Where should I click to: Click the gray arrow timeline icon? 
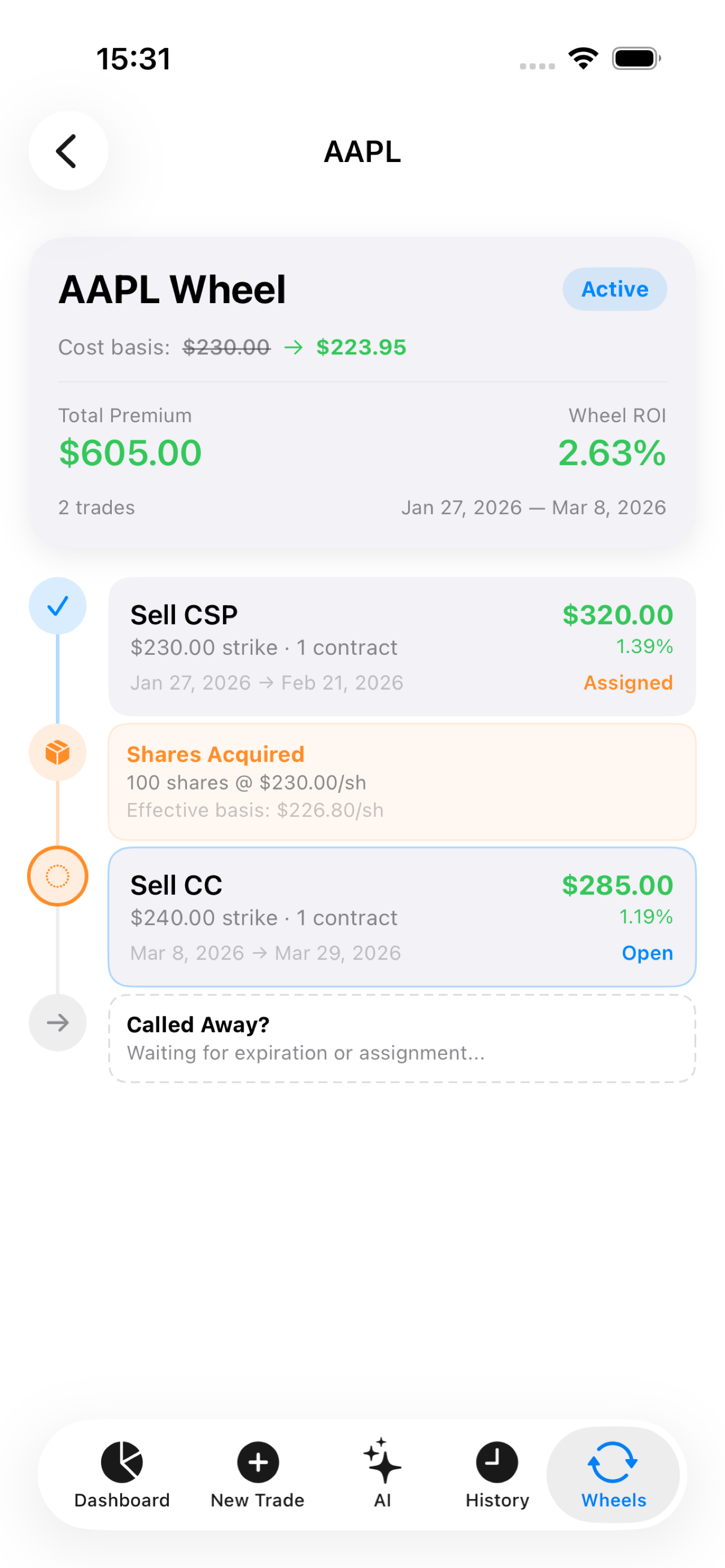(58, 1023)
